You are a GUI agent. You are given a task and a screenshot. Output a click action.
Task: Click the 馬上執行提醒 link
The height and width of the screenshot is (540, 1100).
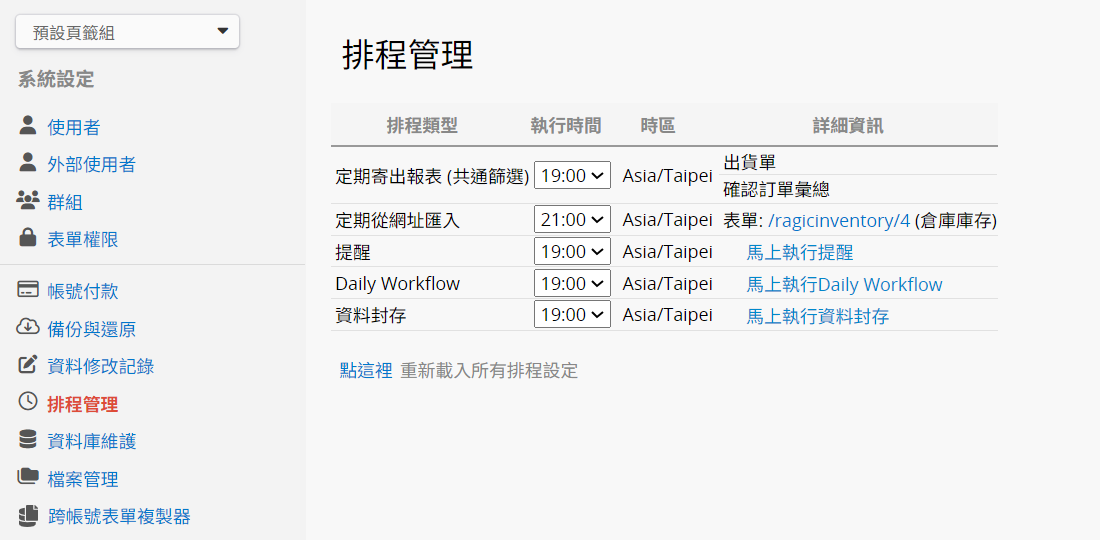click(799, 253)
